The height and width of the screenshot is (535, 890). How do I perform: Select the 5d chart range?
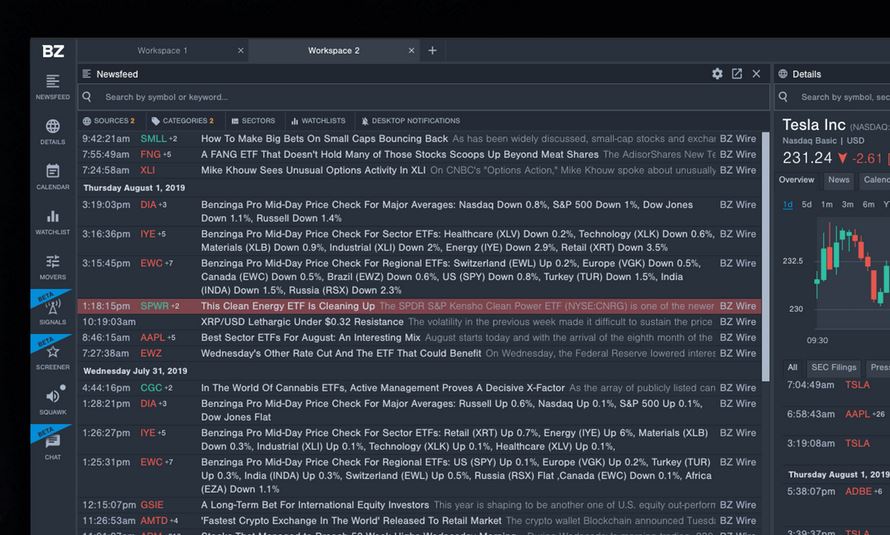[807, 204]
